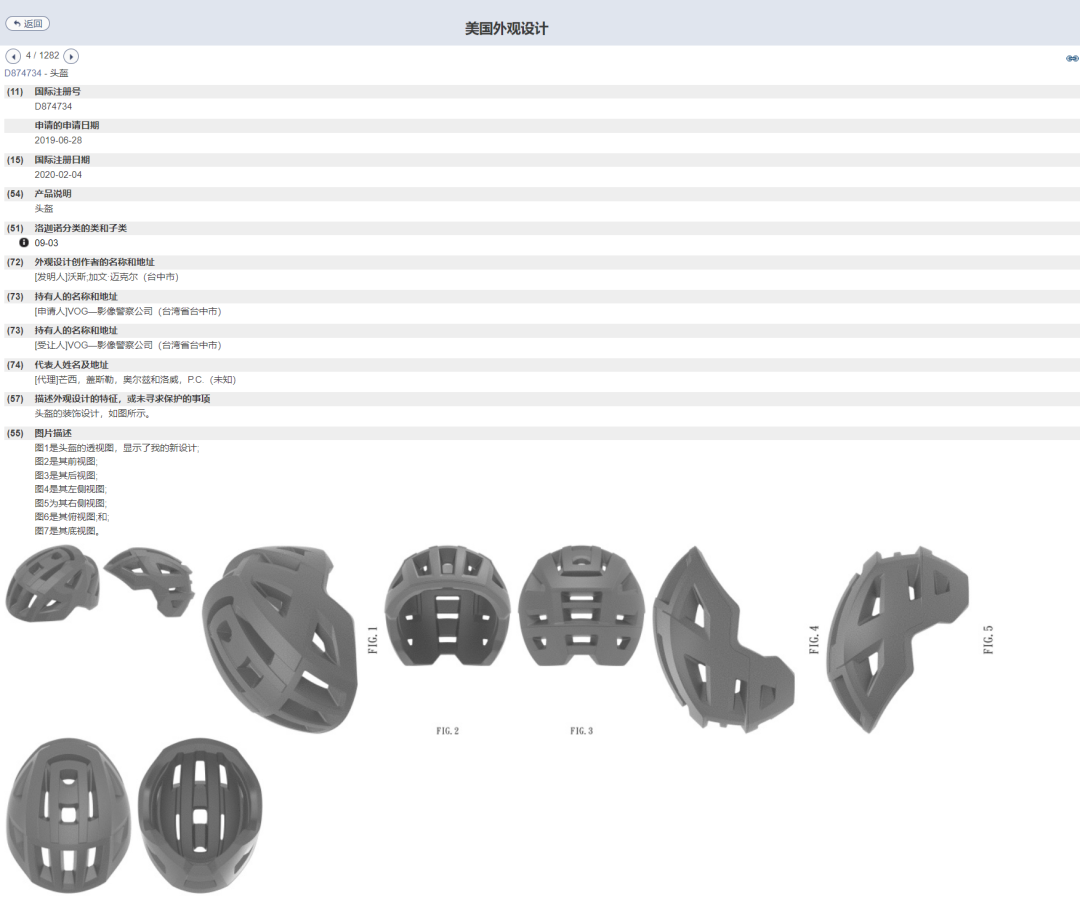1080x906 pixels.
Task: Select description line 图1是头盔的透视图
Action: (117, 448)
